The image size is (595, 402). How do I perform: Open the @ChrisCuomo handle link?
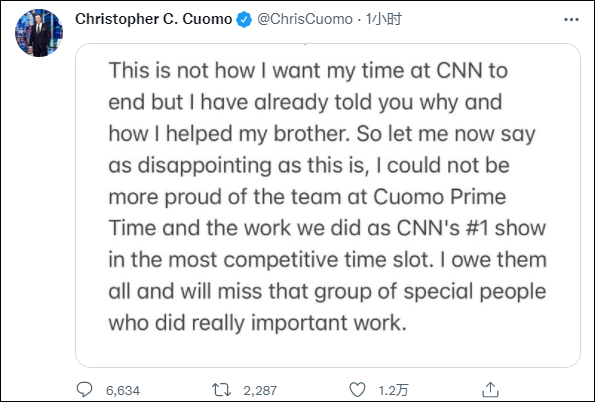[305, 19]
